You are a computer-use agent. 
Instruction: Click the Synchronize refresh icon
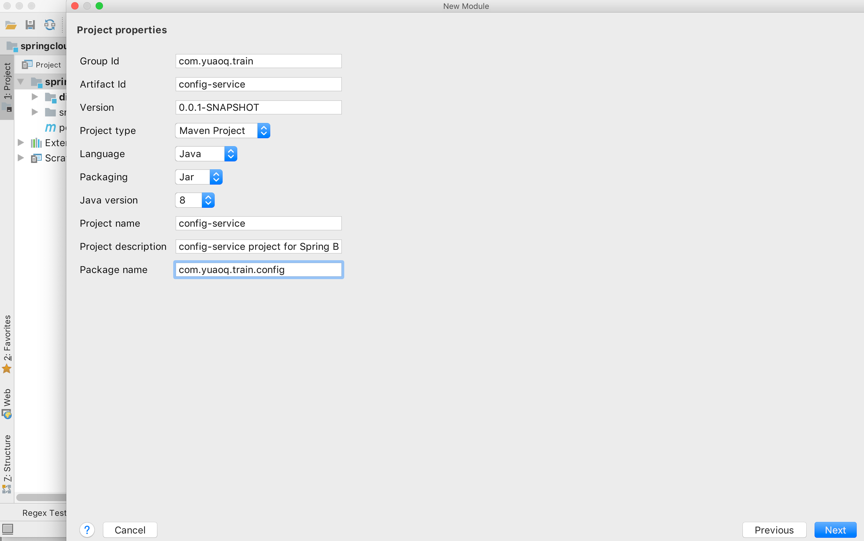pos(50,25)
